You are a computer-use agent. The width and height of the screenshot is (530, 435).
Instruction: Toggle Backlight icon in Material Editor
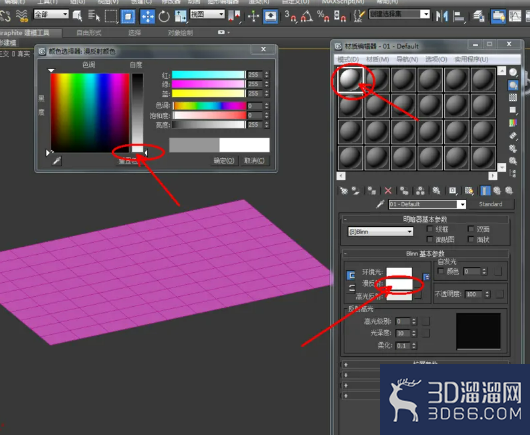click(x=513, y=85)
